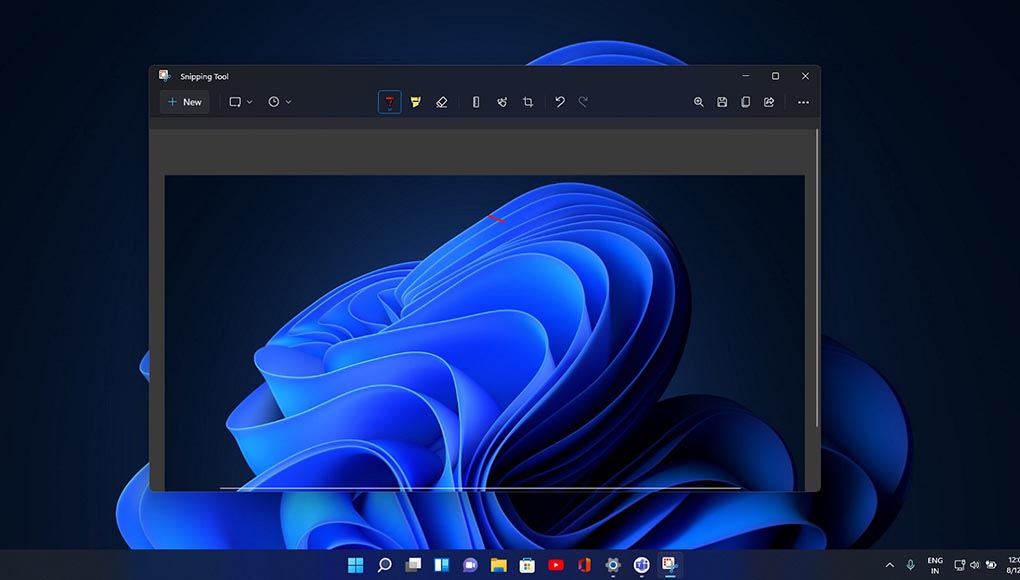Select the eraser tool
This screenshot has width=1020, height=580.
(442, 102)
